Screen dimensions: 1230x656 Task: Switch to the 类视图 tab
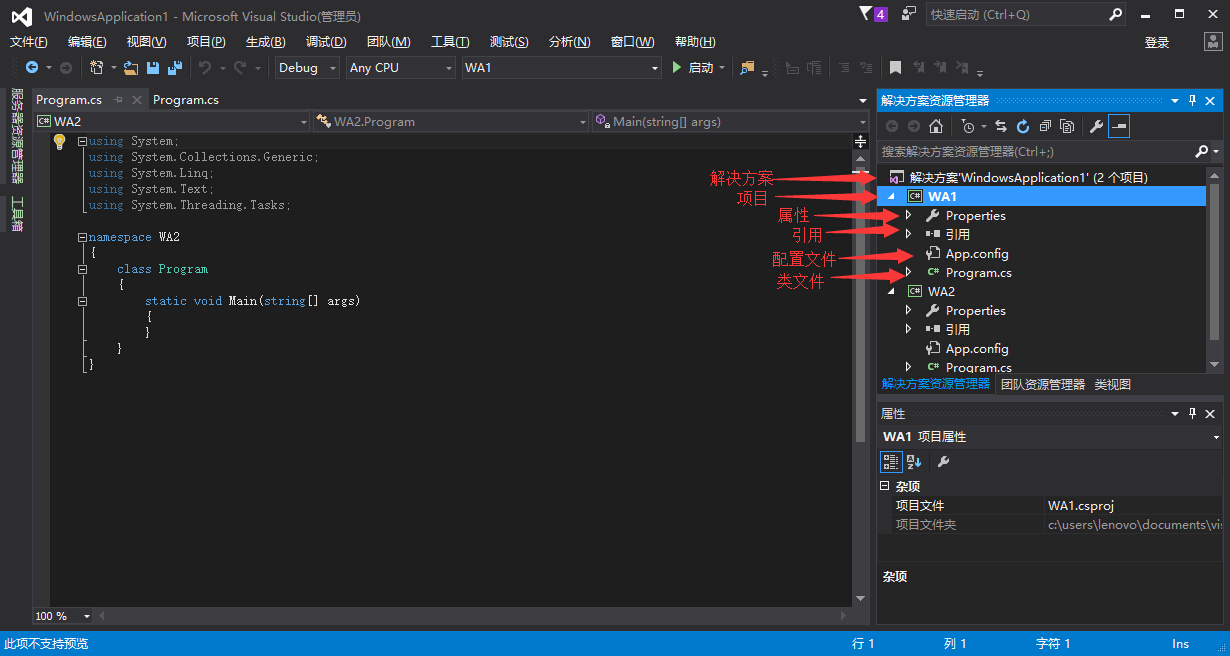[1113, 385]
